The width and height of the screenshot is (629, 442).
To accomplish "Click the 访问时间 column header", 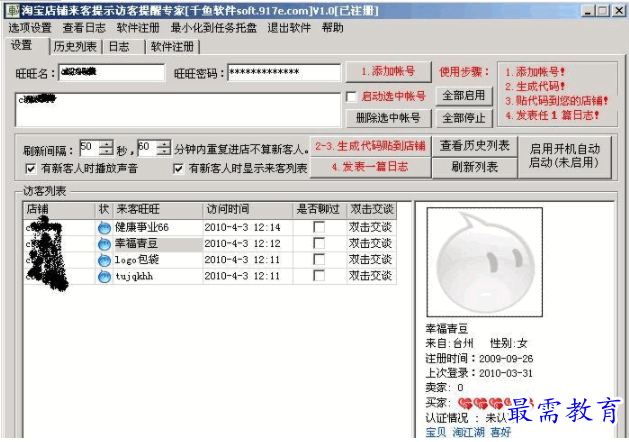I will (248, 209).
